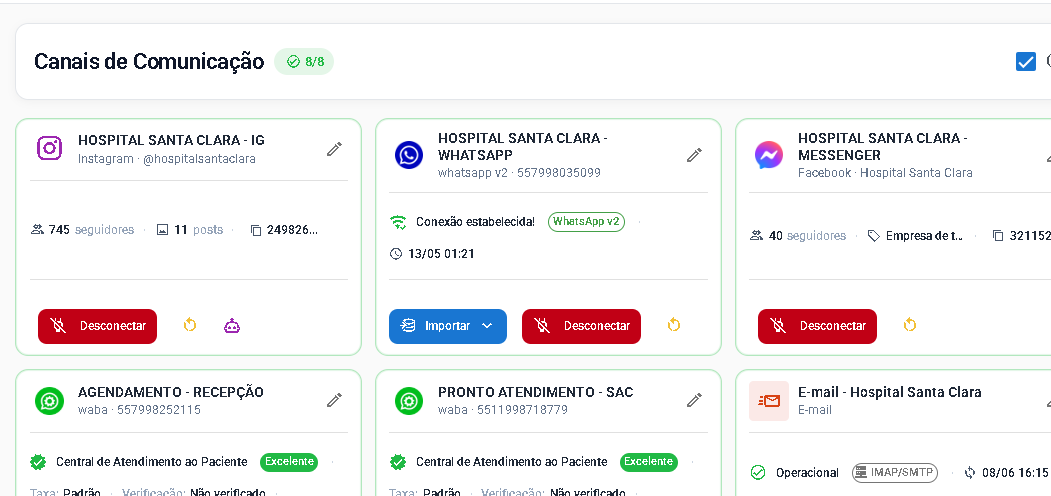
Task: Restart the WhatsApp v2 channel connection
Action: click(674, 326)
